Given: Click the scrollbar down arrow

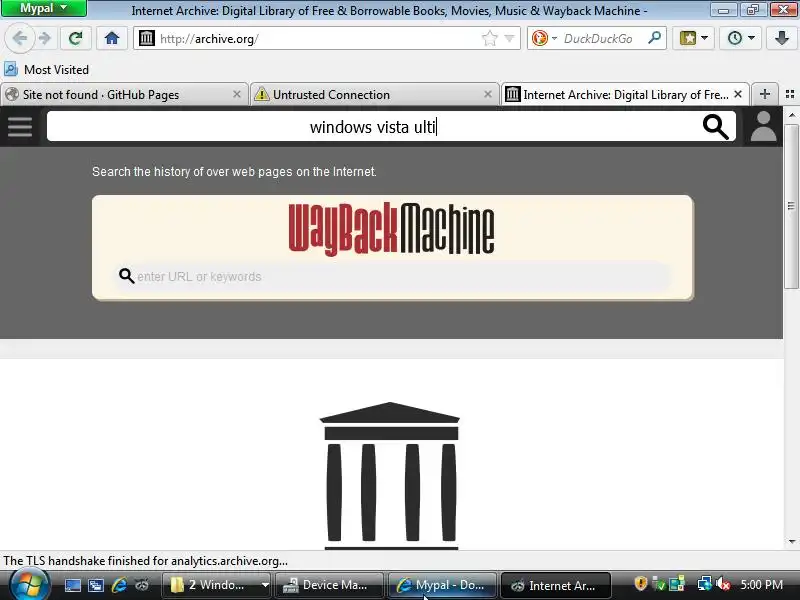Looking at the screenshot, I should pos(791,541).
